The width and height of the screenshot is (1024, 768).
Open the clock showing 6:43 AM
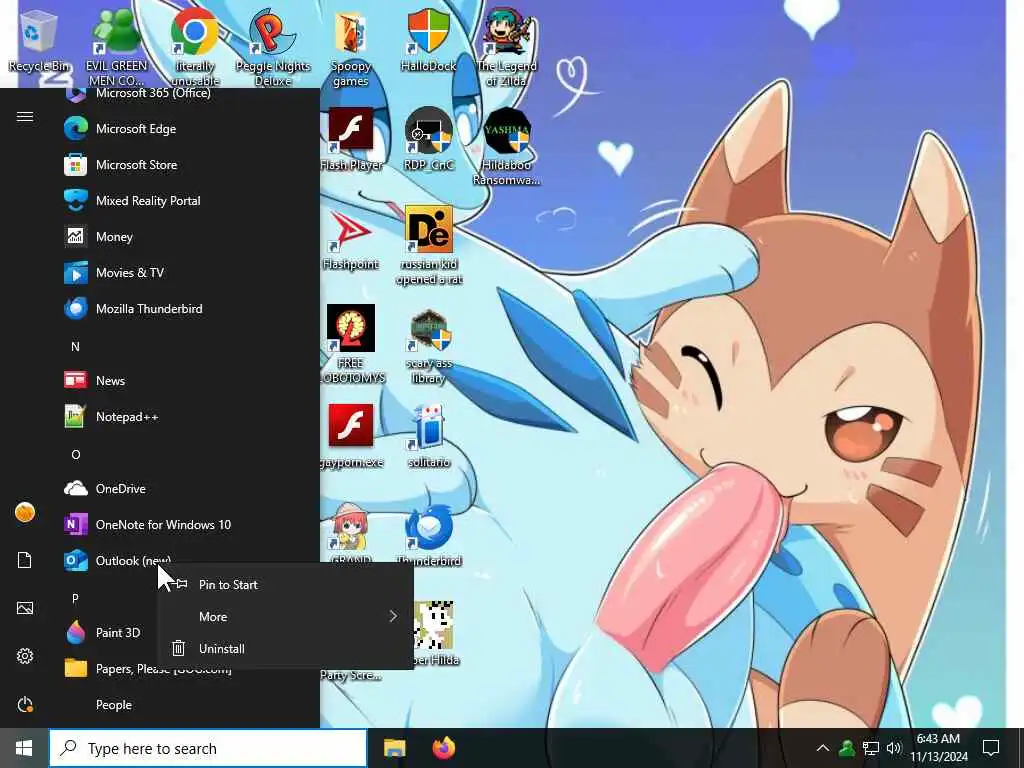click(938, 748)
